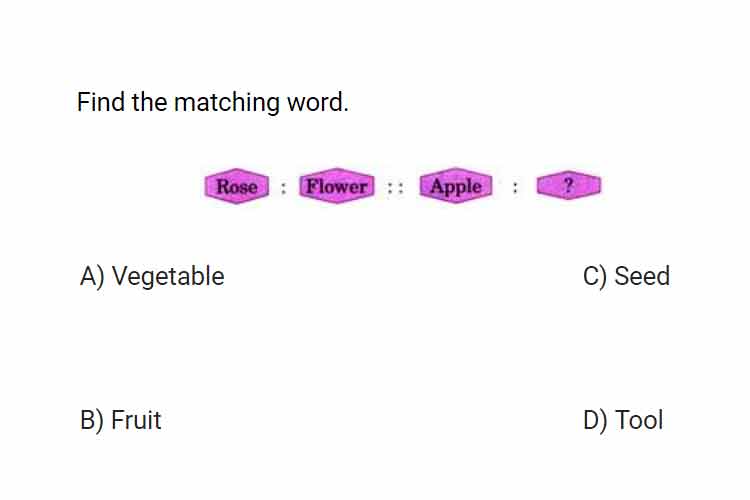
Task: Click the word 'Tool'
Action: point(639,420)
